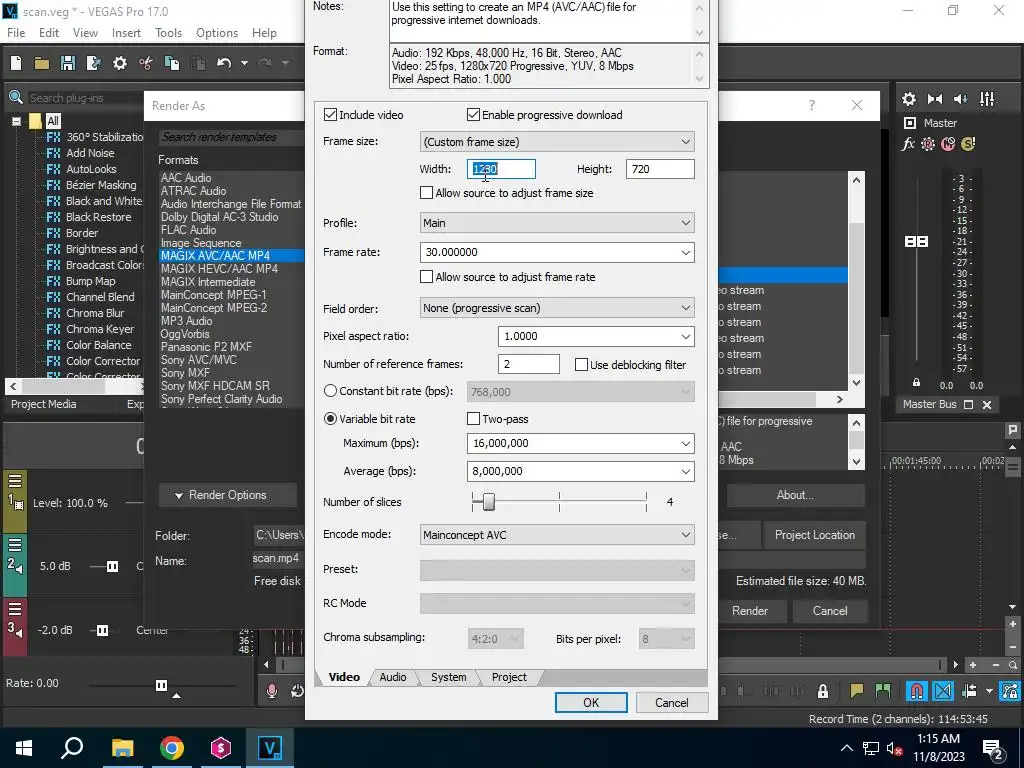The height and width of the screenshot is (768, 1024).
Task: Open File Explorer from taskbar
Action: 122,748
